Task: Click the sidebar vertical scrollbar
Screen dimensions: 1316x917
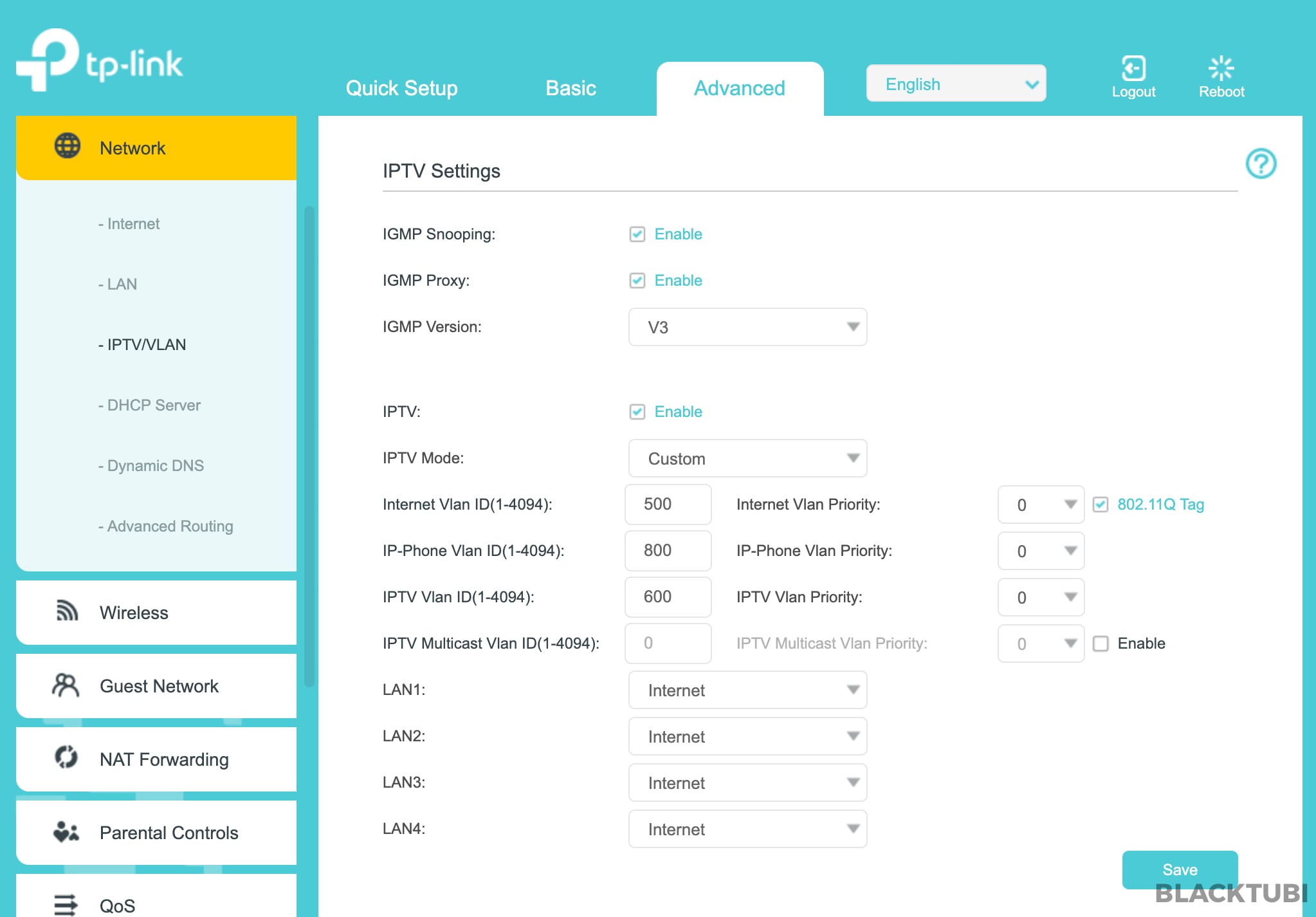Action: coord(309,447)
